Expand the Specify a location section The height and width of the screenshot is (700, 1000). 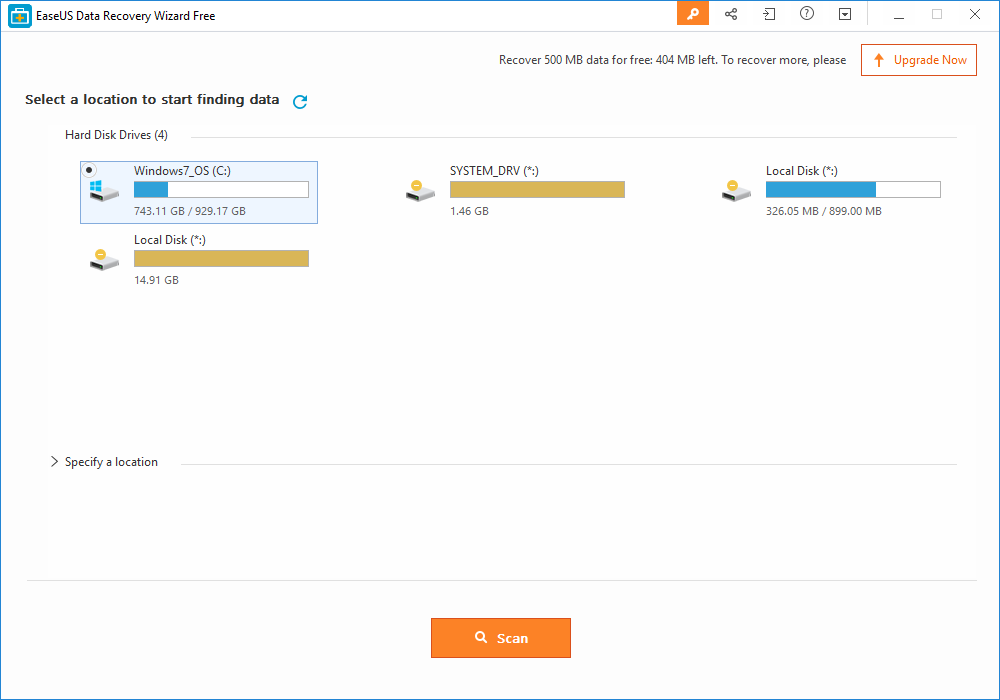coord(55,462)
